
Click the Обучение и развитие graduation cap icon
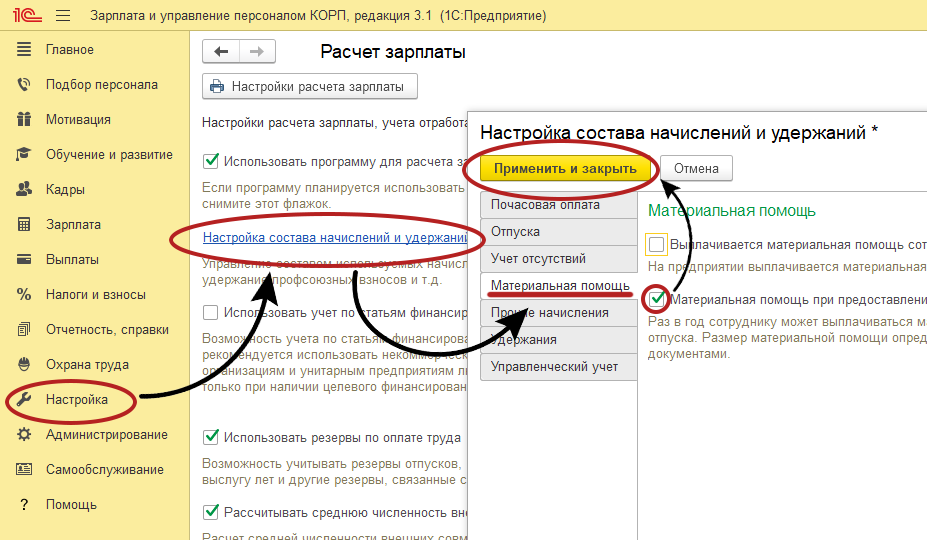25,155
